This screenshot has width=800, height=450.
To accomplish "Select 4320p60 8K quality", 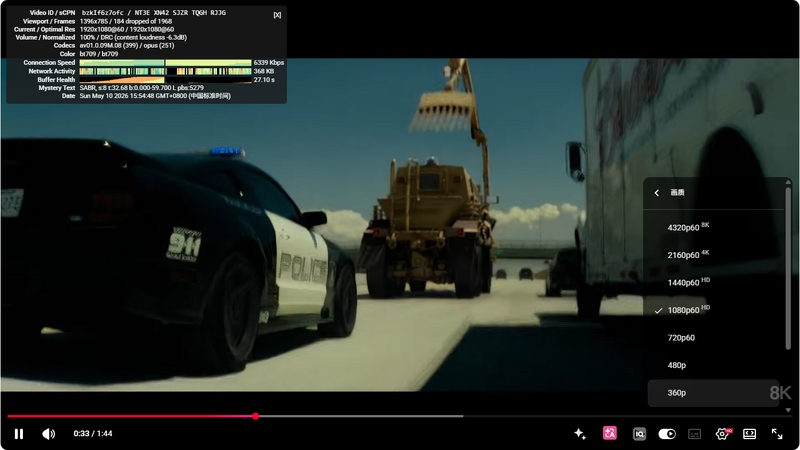I will (713, 228).
